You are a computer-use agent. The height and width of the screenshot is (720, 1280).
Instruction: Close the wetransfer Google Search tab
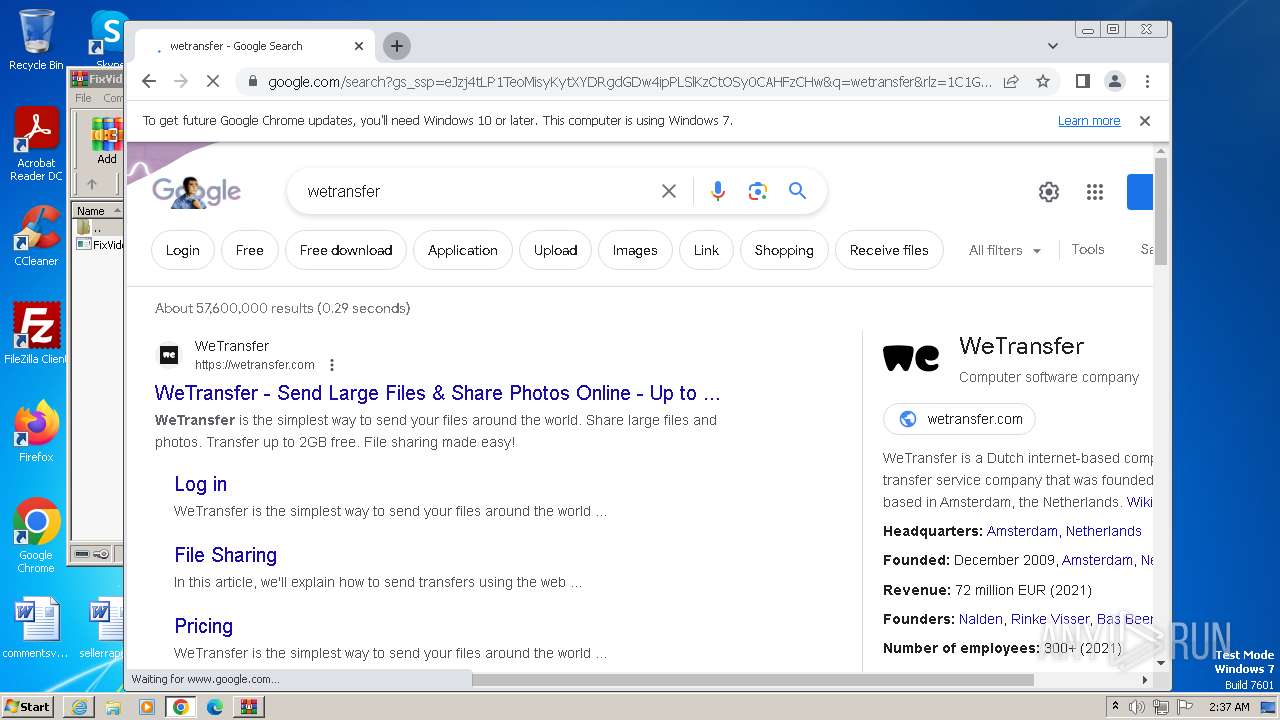tap(359, 46)
